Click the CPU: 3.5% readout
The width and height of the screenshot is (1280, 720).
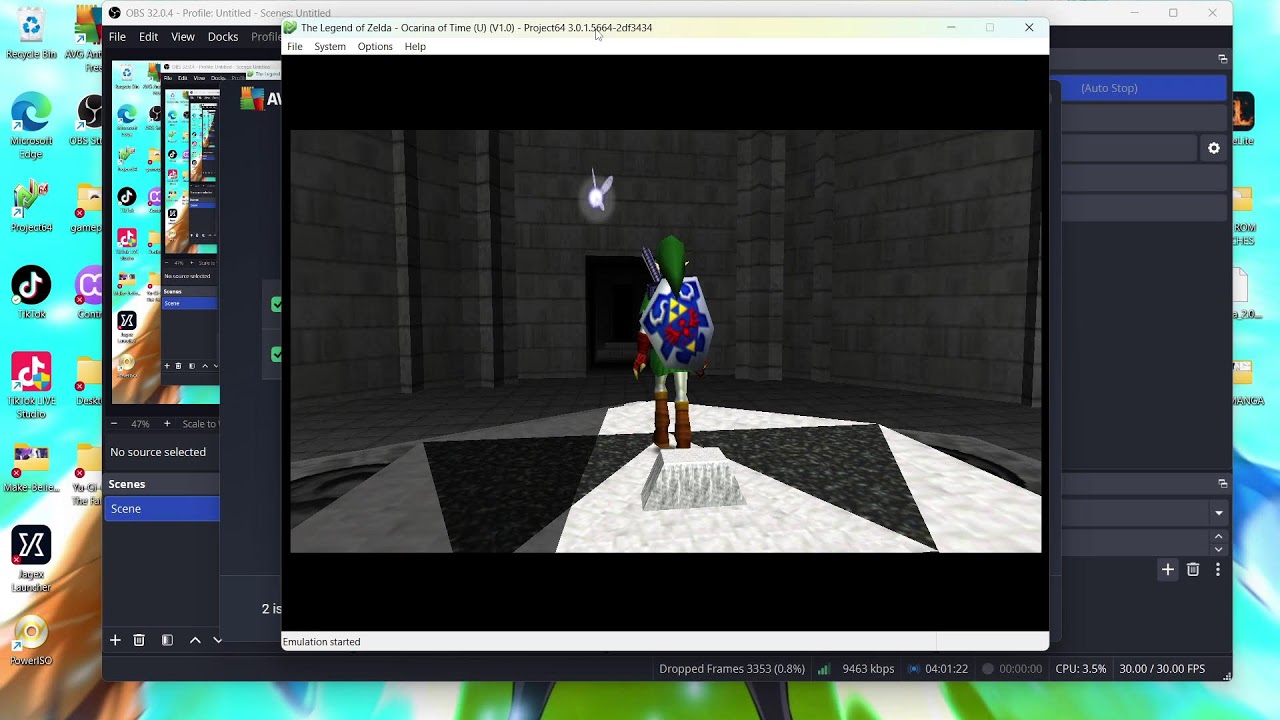point(1081,669)
